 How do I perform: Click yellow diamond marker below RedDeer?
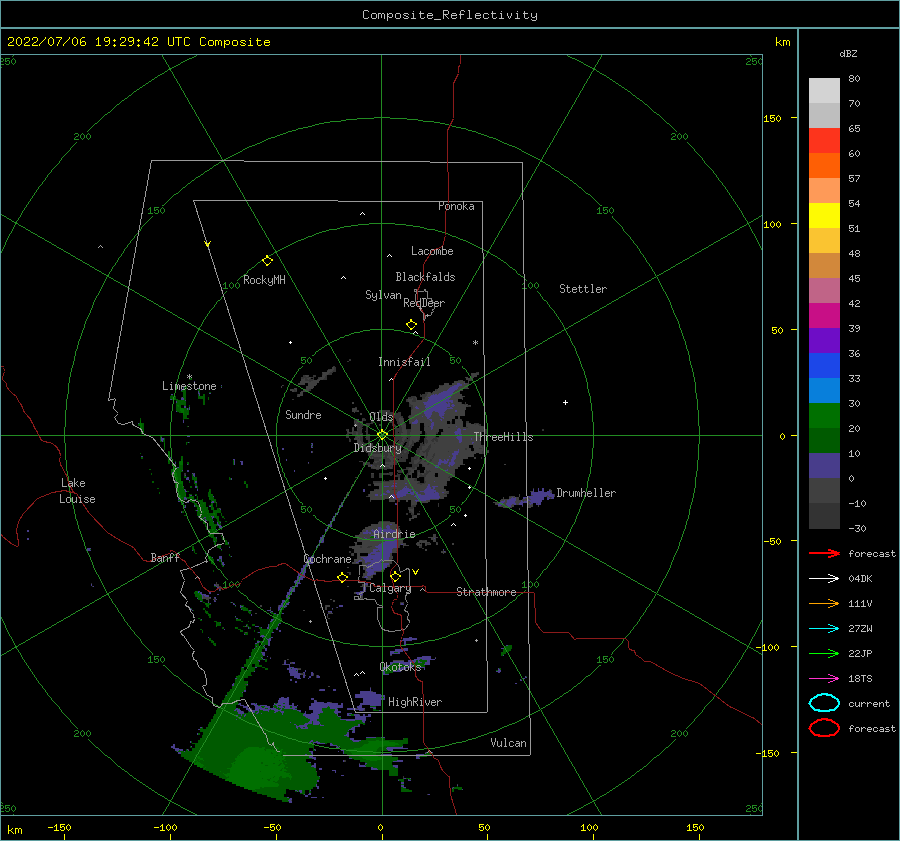point(412,325)
